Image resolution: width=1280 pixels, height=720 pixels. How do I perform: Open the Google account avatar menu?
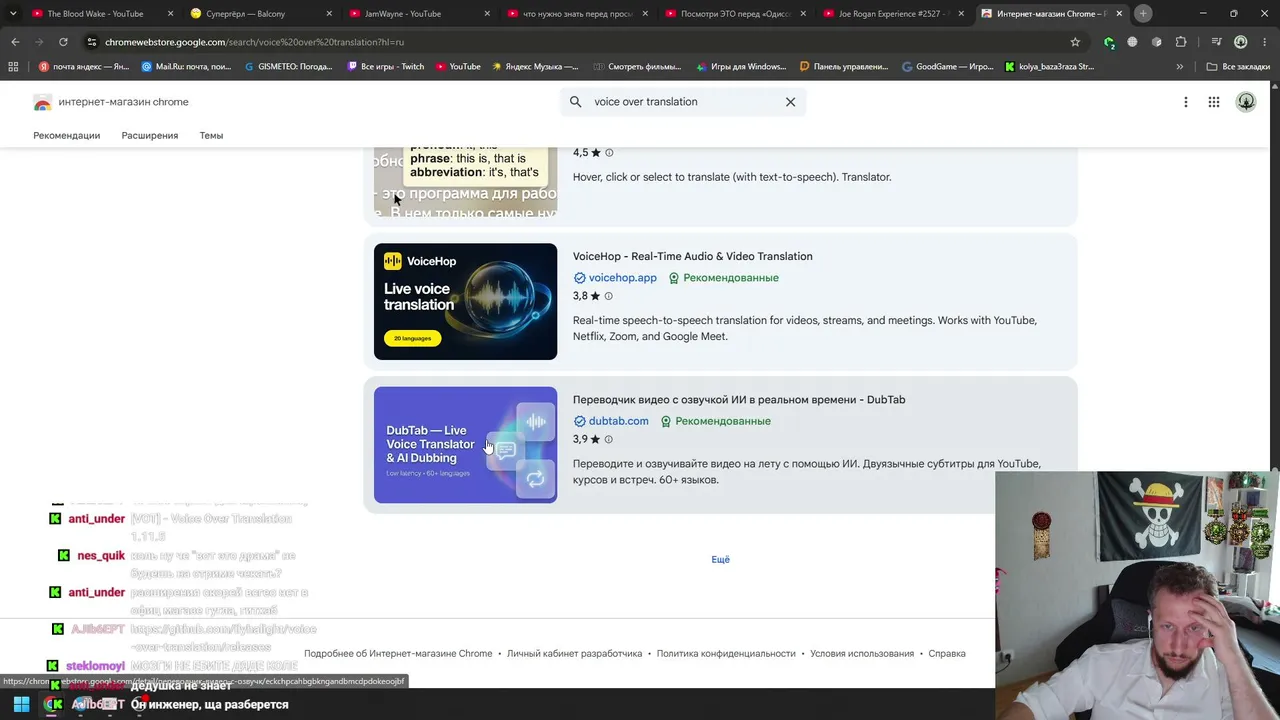(1246, 102)
